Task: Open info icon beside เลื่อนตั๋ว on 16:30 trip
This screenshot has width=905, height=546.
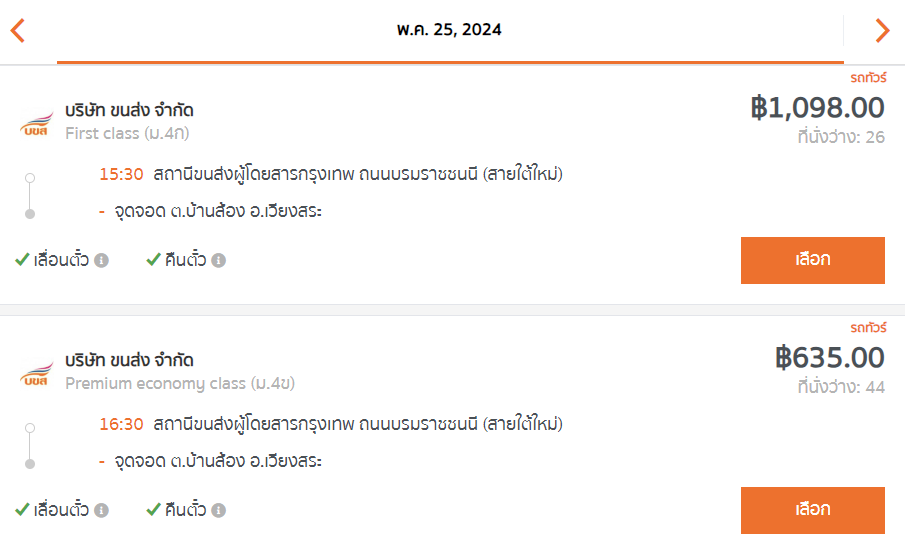Action: (102, 510)
